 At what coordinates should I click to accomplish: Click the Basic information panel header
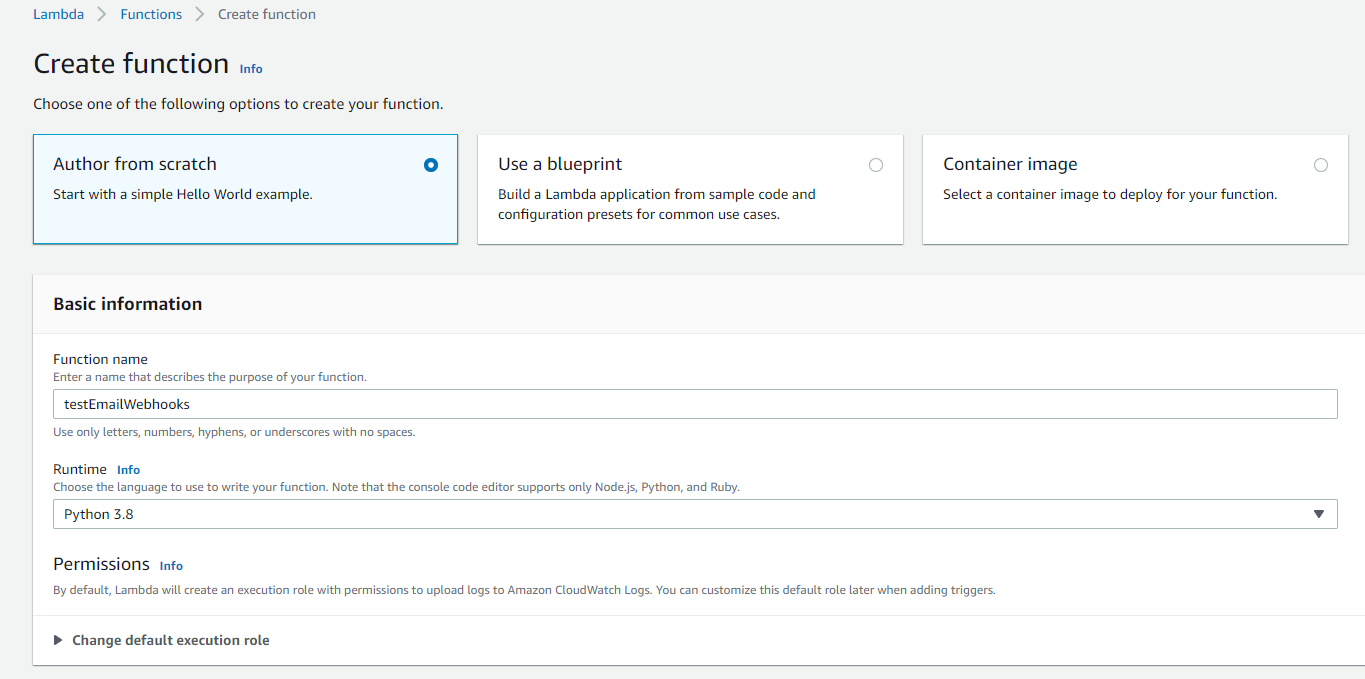click(128, 304)
